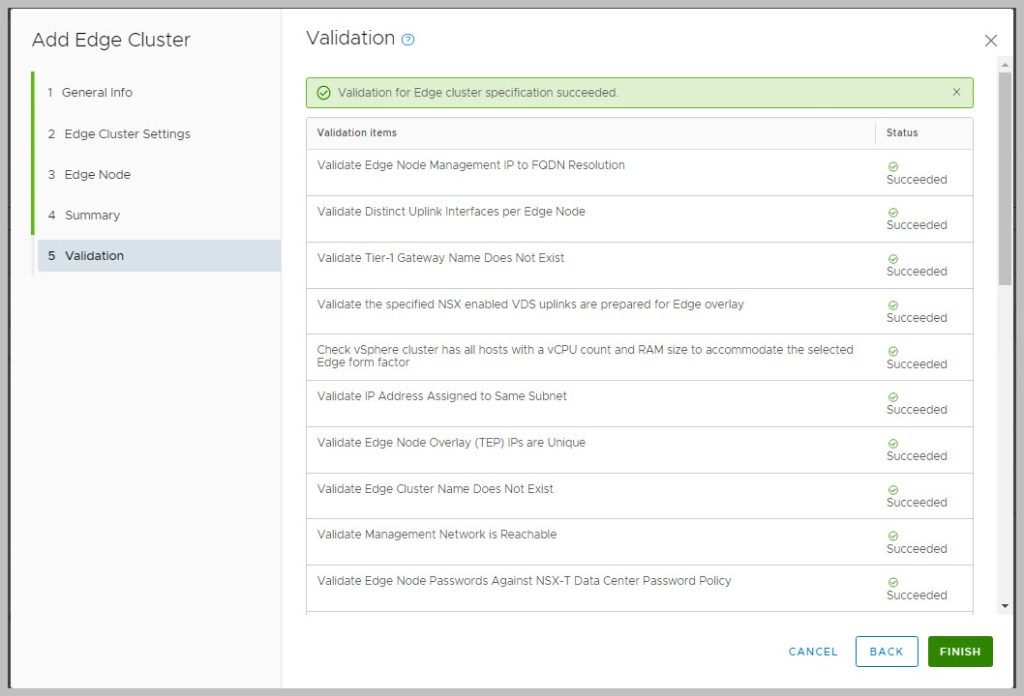The height and width of the screenshot is (696, 1024).
Task: Jump to the Summary step
Action: (x=92, y=215)
